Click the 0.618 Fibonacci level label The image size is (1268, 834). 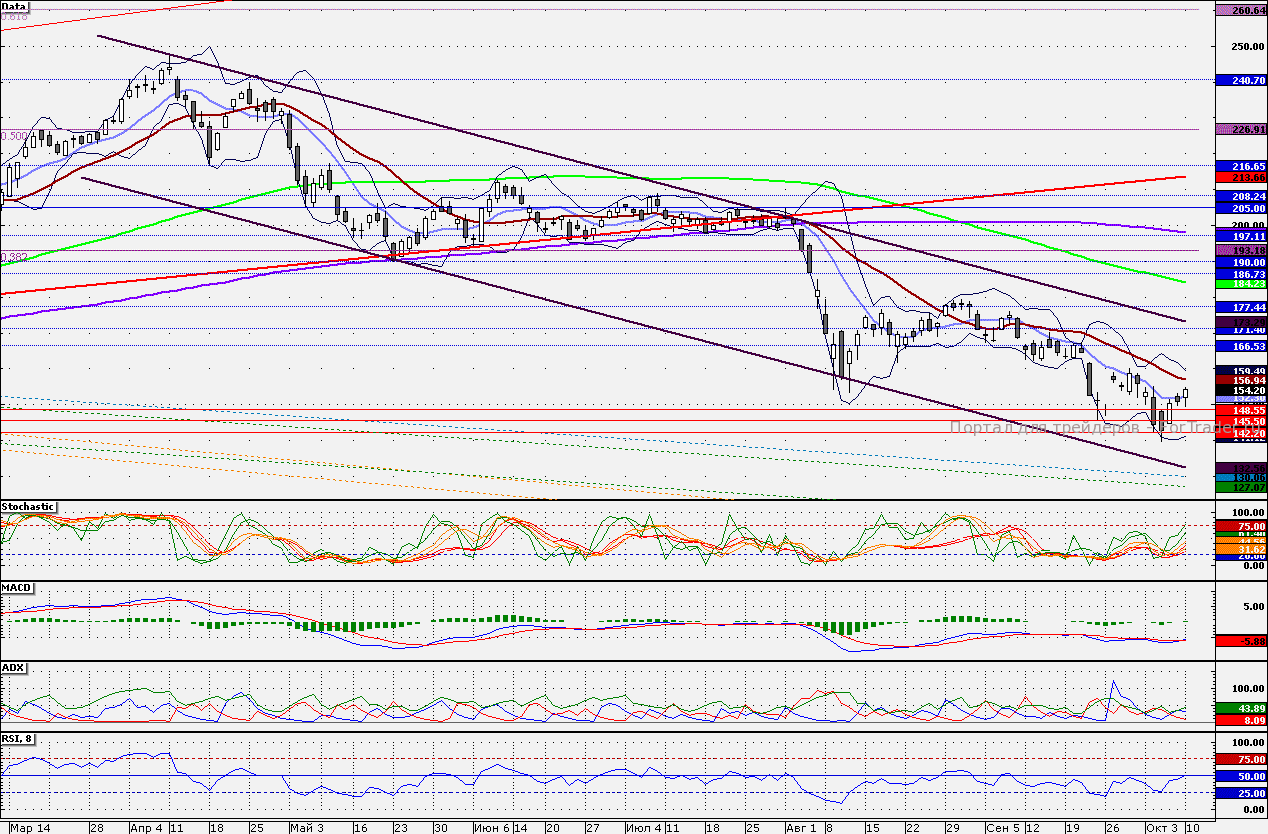tap(12, 17)
